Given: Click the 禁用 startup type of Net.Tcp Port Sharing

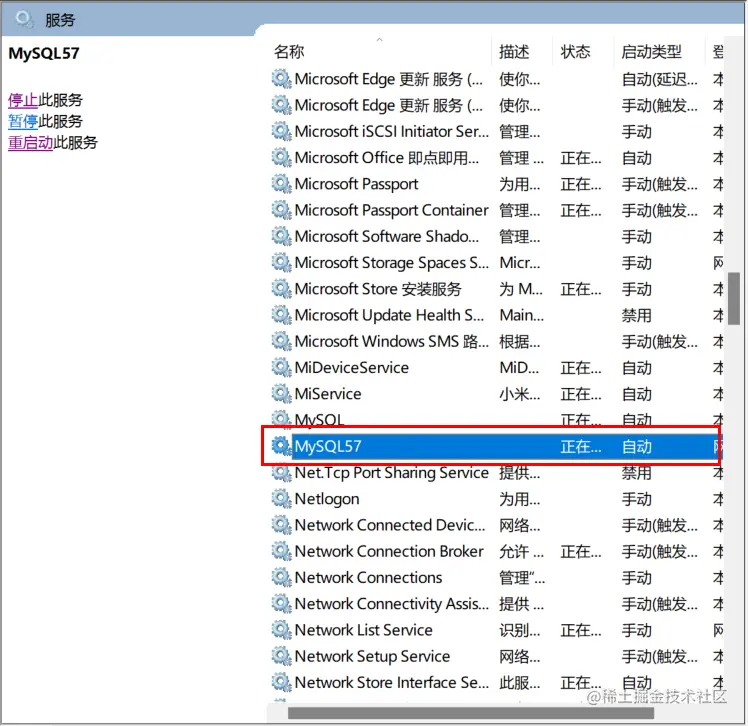Looking at the screenshot, I should [x=636, y=473].
